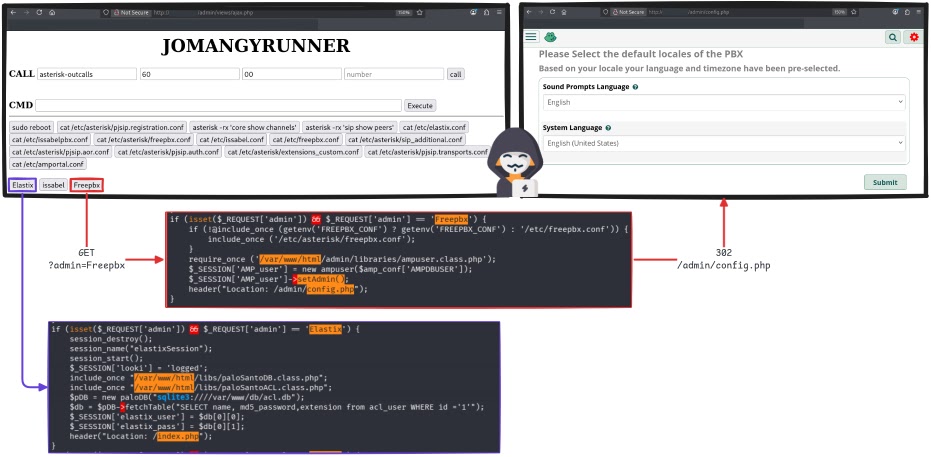Open account icon in JOMANGYRUNNER browser toolbar
The image size is (931, 457).
(x=474, y=12)
